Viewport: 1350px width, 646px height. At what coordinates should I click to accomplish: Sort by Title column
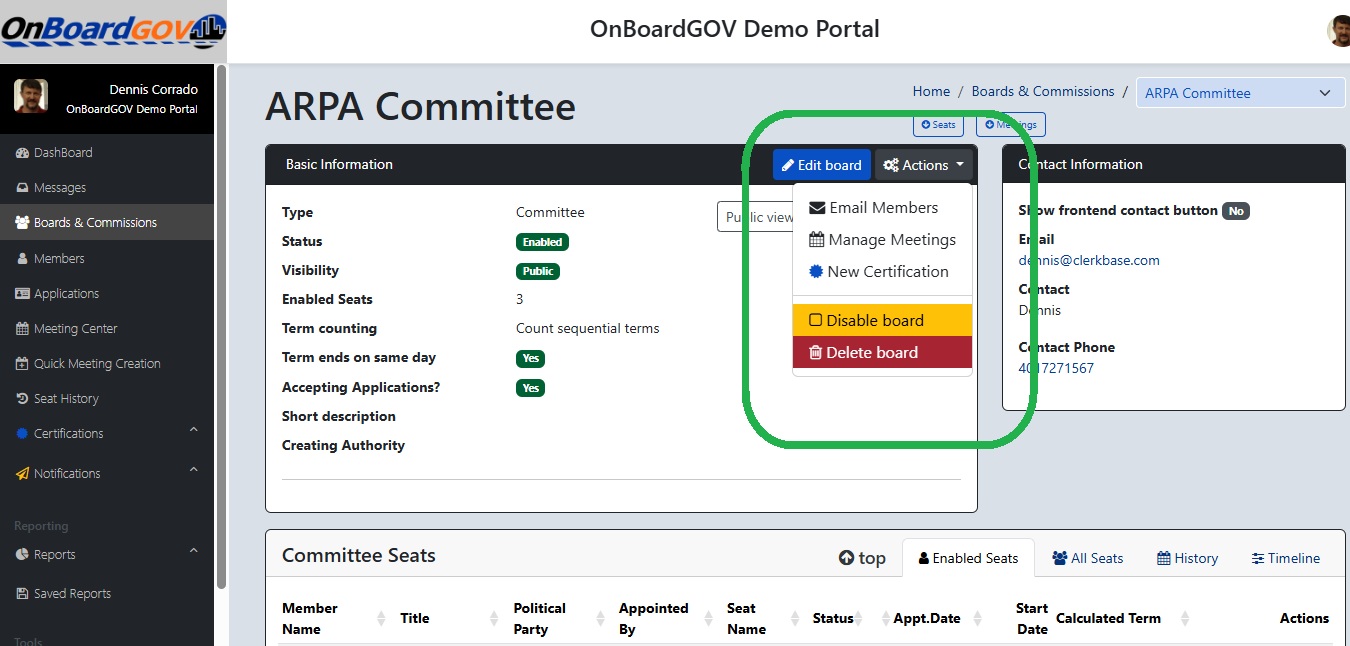pos(448,619)
